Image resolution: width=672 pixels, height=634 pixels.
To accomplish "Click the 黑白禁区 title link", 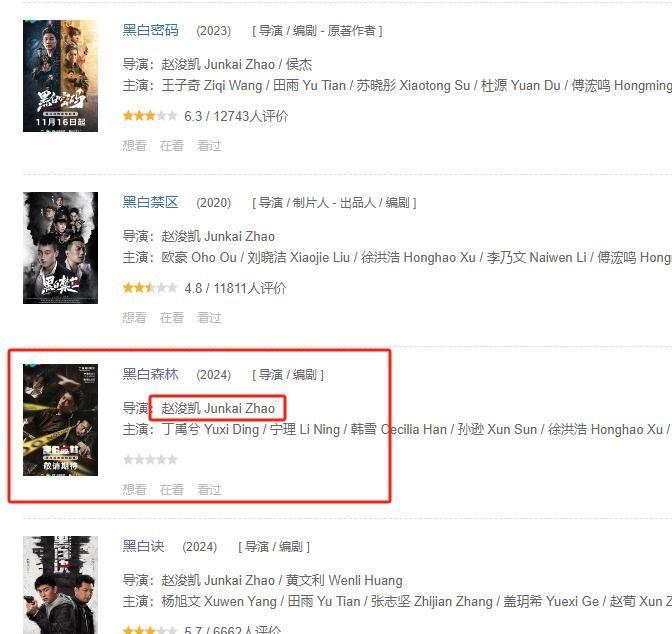I will (150, 202).
